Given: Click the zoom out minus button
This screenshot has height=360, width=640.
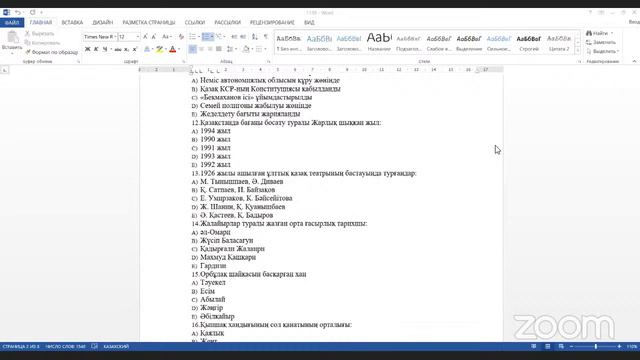Looking at the screenshot, I should click(x=571, y=347).
